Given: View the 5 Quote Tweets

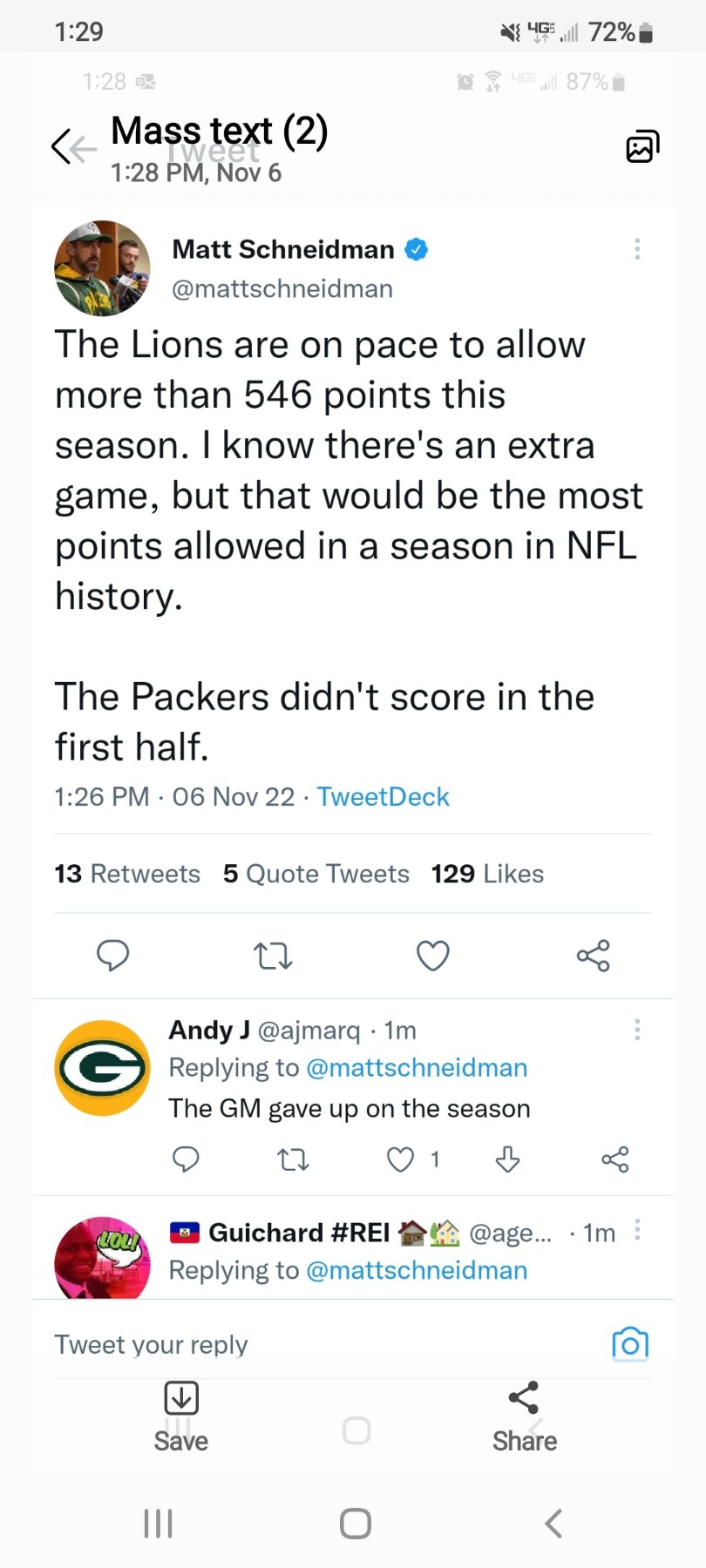Looking at the screenshot, I should [x=316, y=874].
